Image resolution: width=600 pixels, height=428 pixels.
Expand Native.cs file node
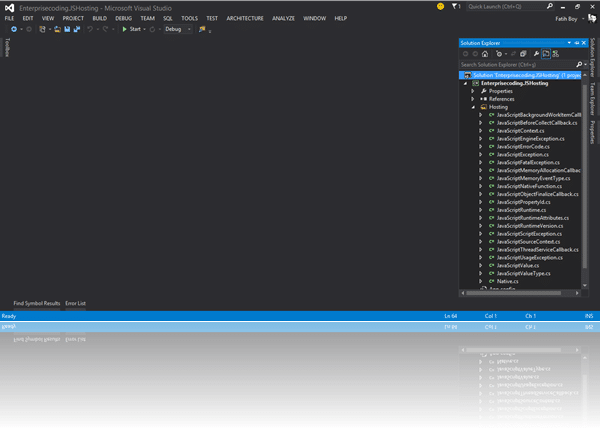481,281
